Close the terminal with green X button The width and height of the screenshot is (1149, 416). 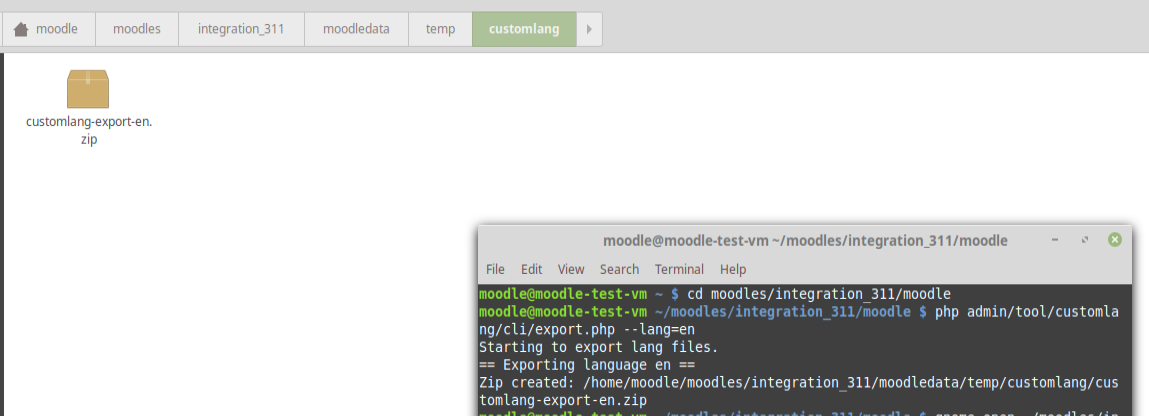(1115, 239)
